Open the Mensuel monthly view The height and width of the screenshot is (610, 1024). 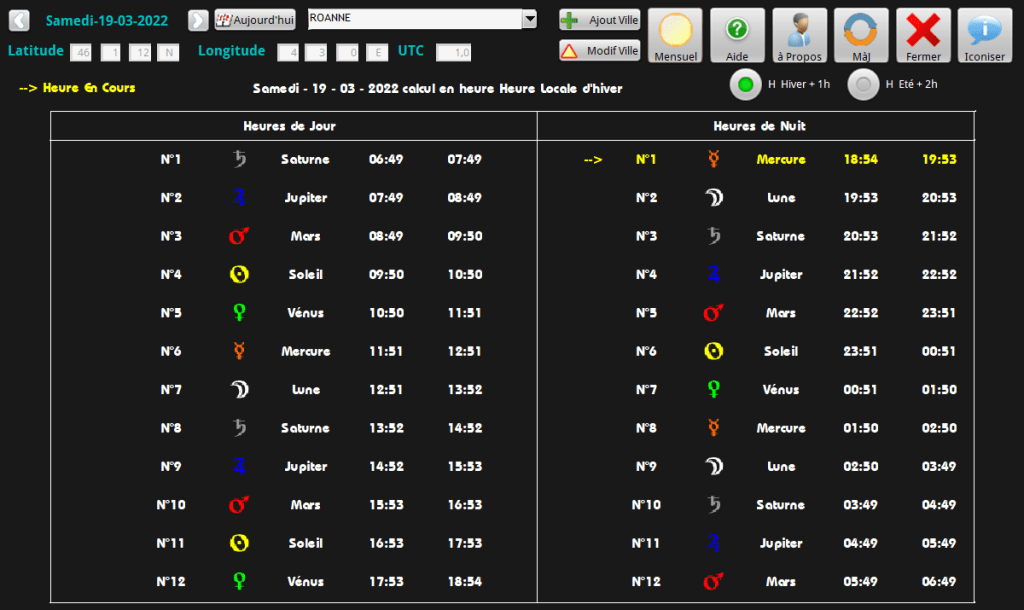pos(676,35)
